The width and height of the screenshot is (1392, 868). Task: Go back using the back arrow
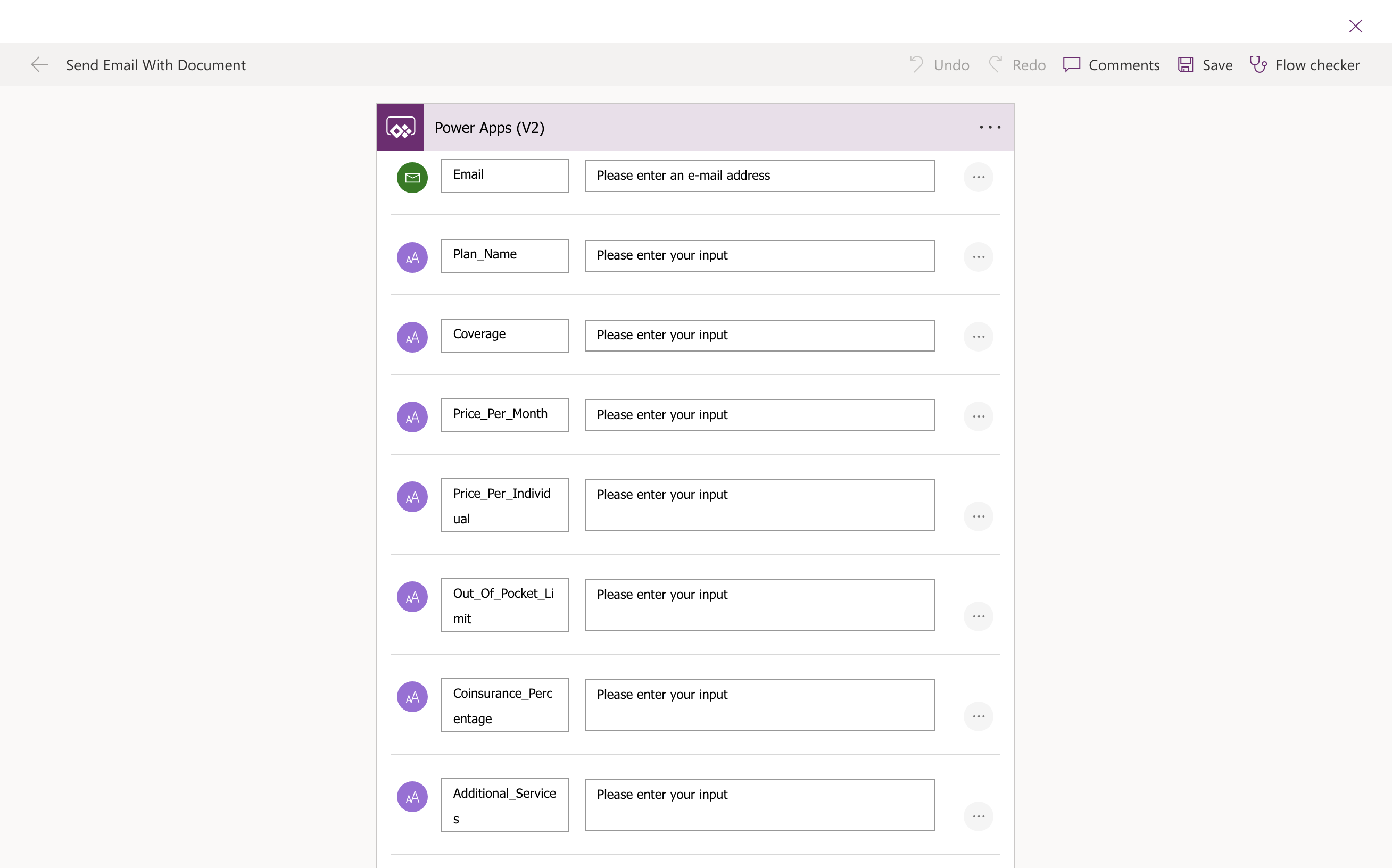[39, 64]
